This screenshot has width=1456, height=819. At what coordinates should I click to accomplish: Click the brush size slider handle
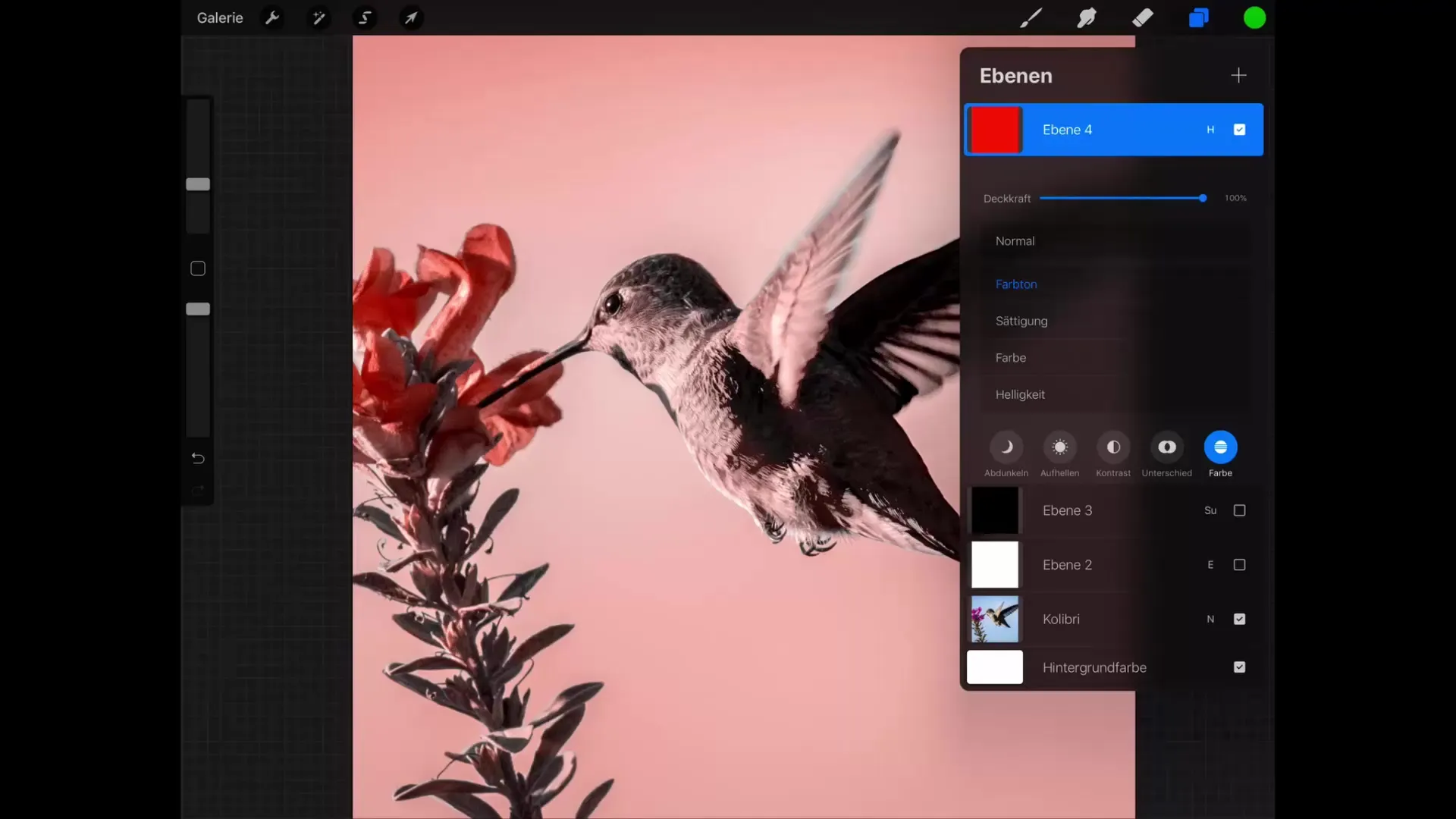coord(198,184)
